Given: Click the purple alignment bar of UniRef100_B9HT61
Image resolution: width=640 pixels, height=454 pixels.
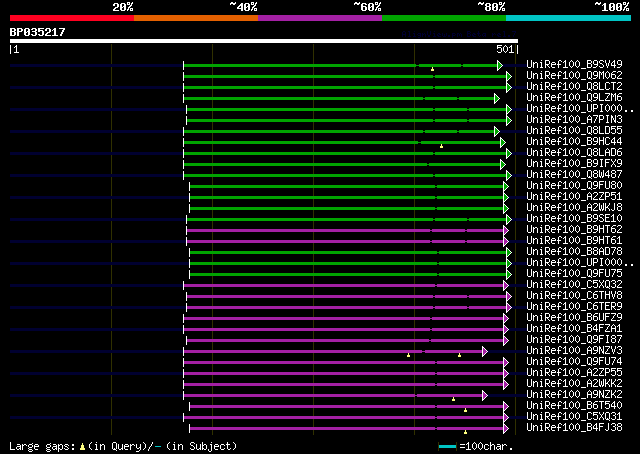Looking at the screenshot, I should [x=346, y=242].
